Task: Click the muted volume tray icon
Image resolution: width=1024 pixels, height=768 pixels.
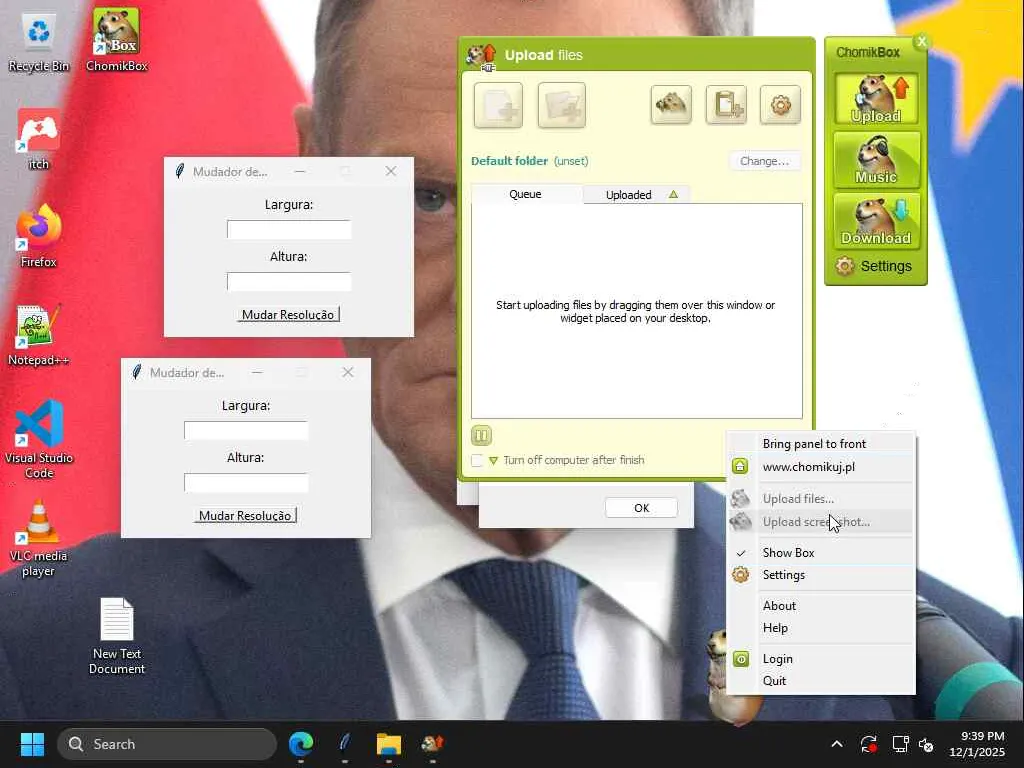Action: pyautogui.click(x=926, y=744)
